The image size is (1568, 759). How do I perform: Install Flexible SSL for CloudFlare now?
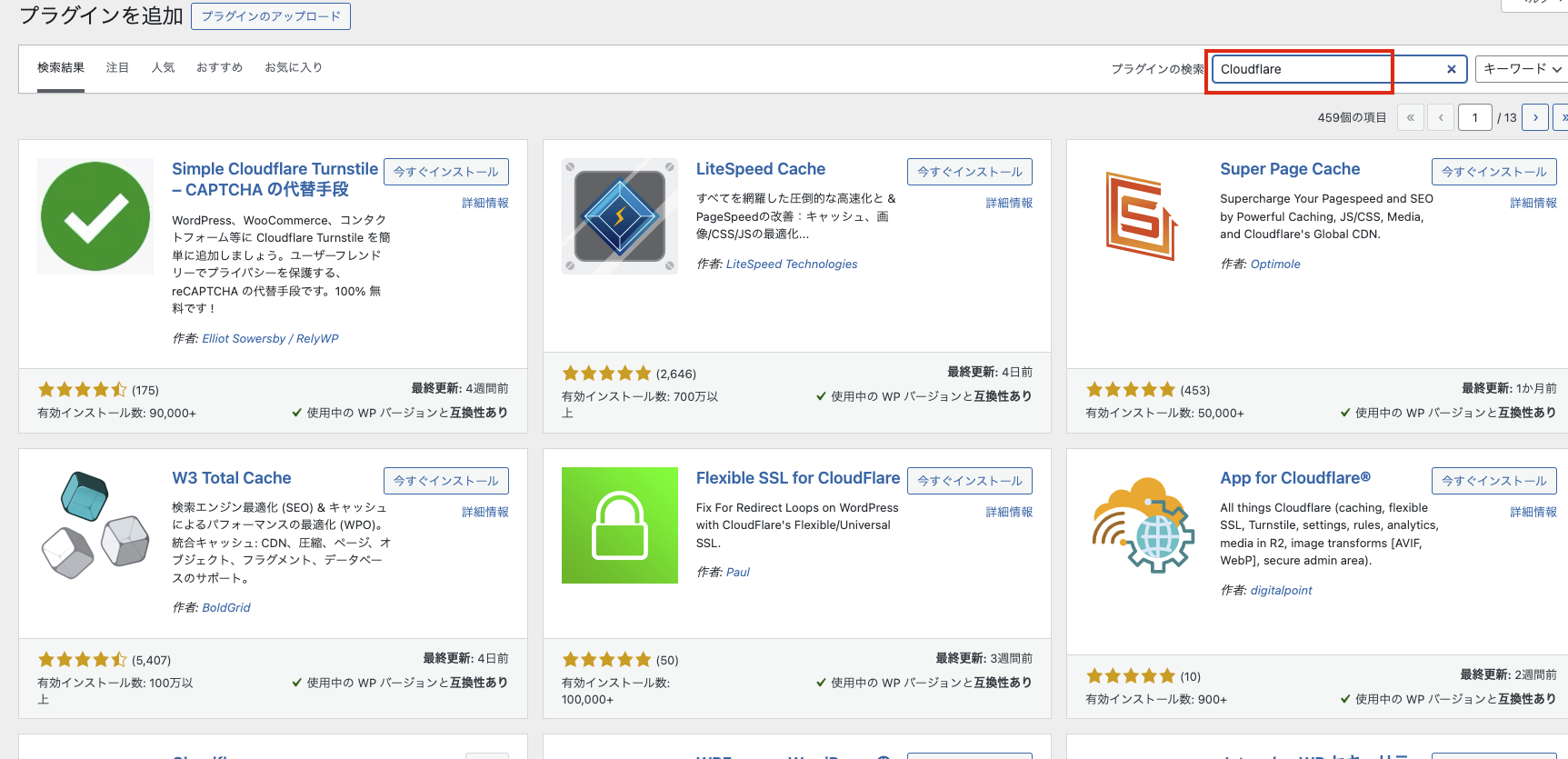click(970, 481)
